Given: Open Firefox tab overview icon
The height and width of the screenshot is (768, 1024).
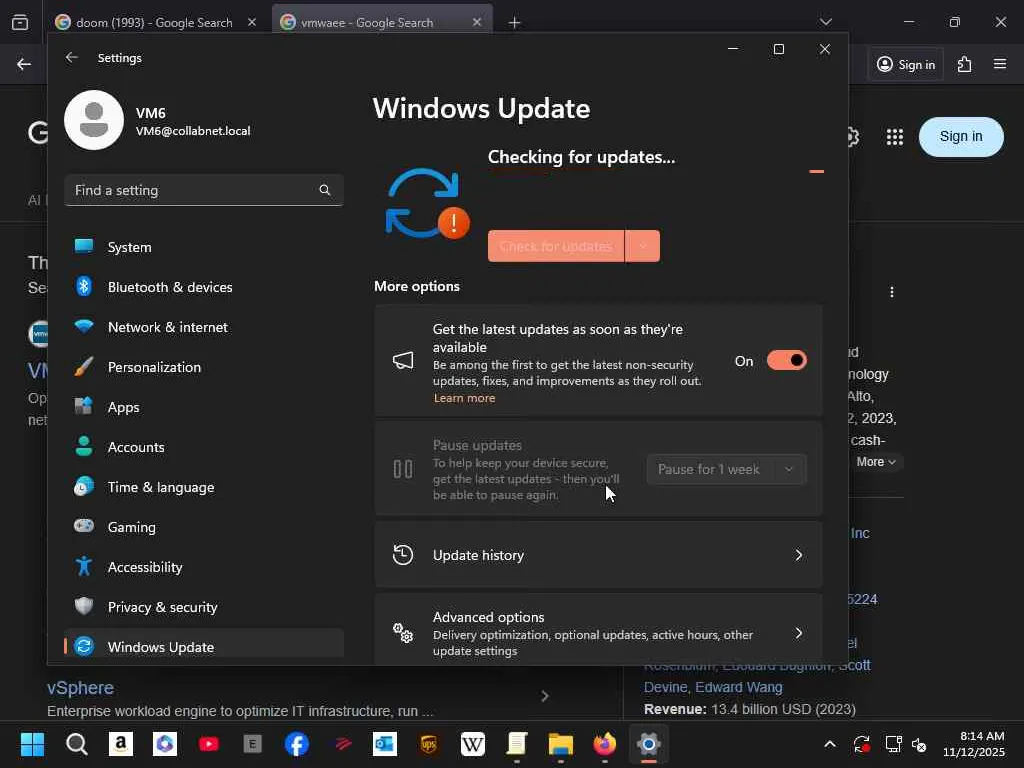Looking at the screenshot, I should coord(20,22).
